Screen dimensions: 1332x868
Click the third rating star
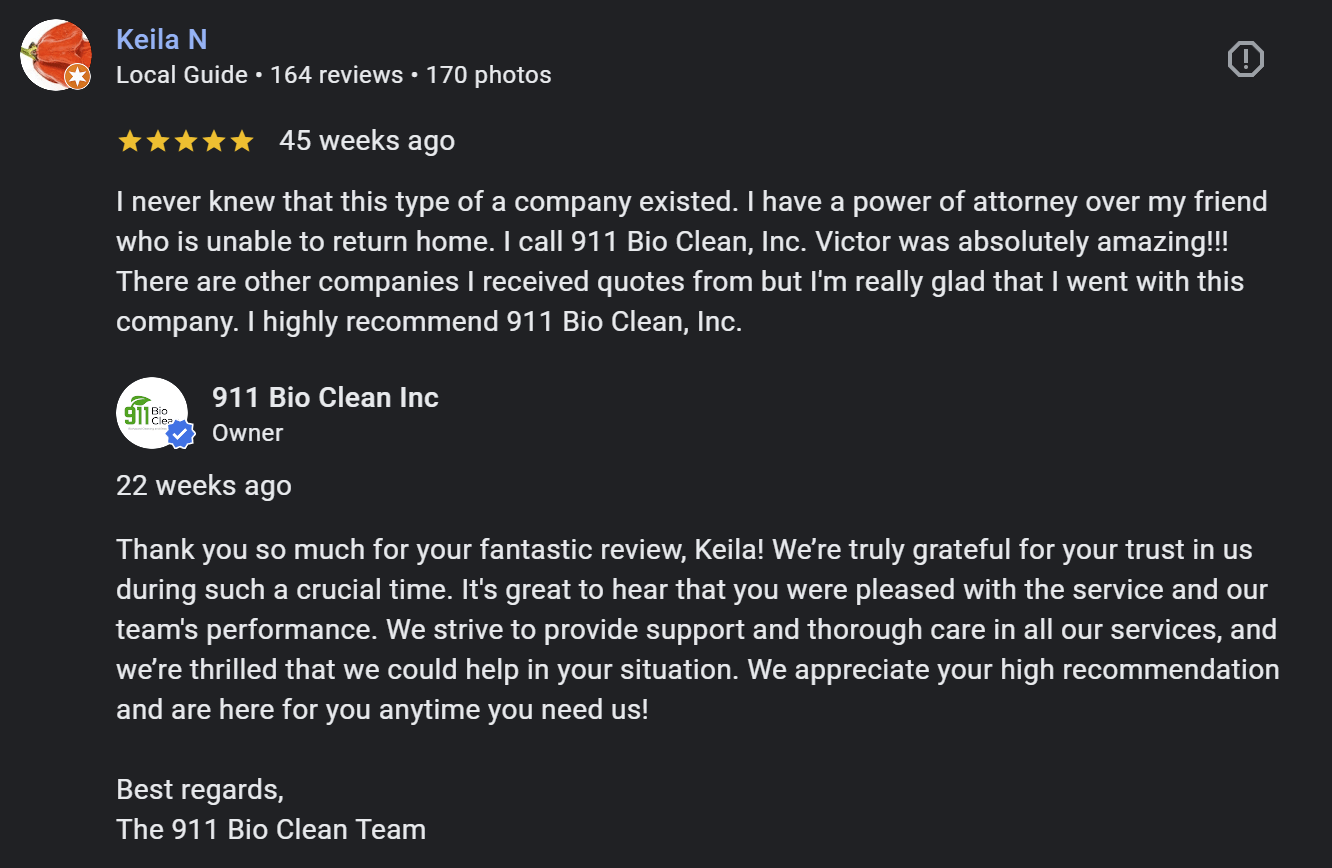point(186,141)
